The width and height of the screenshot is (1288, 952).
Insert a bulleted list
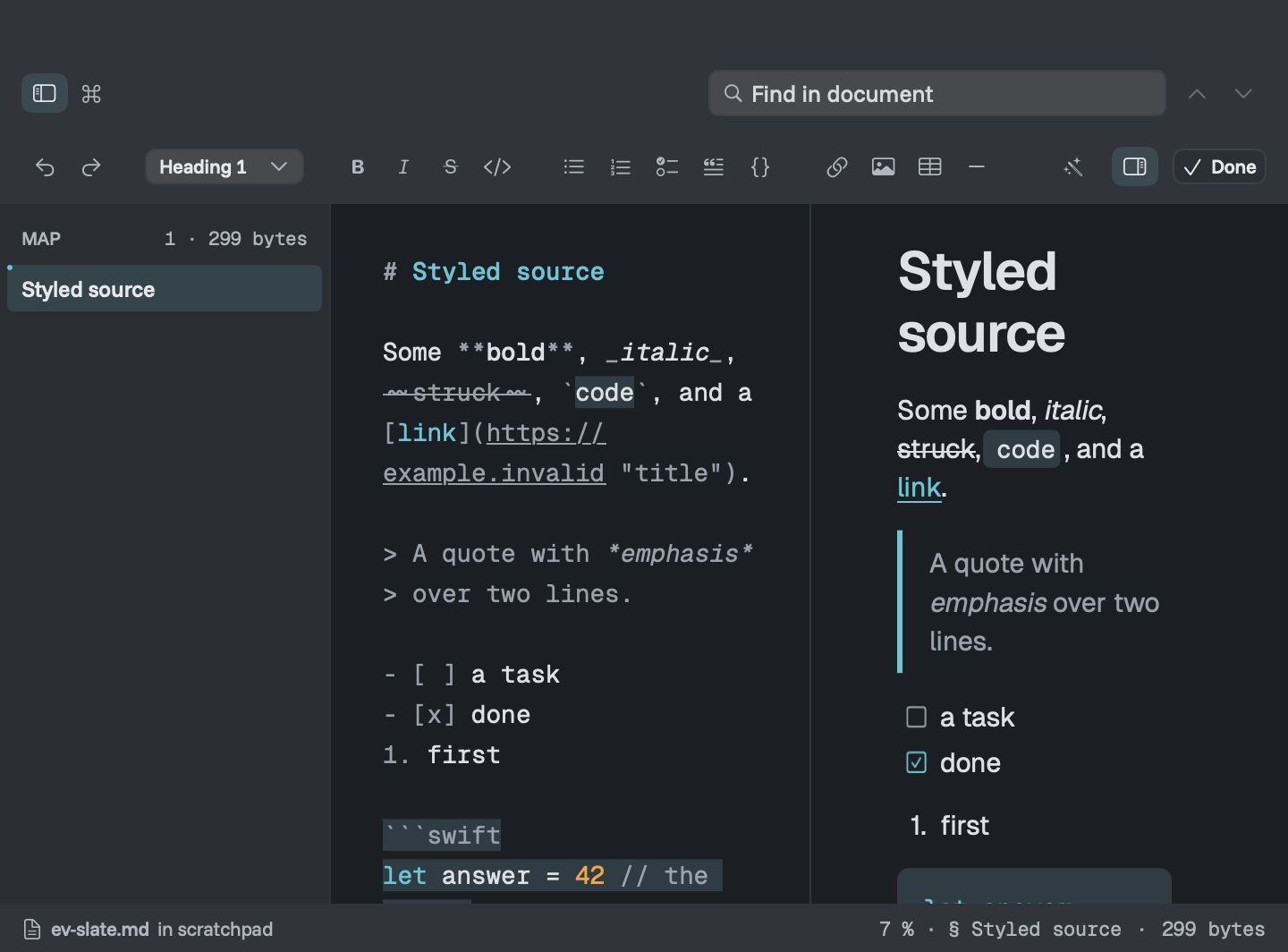tap(574, 166)
